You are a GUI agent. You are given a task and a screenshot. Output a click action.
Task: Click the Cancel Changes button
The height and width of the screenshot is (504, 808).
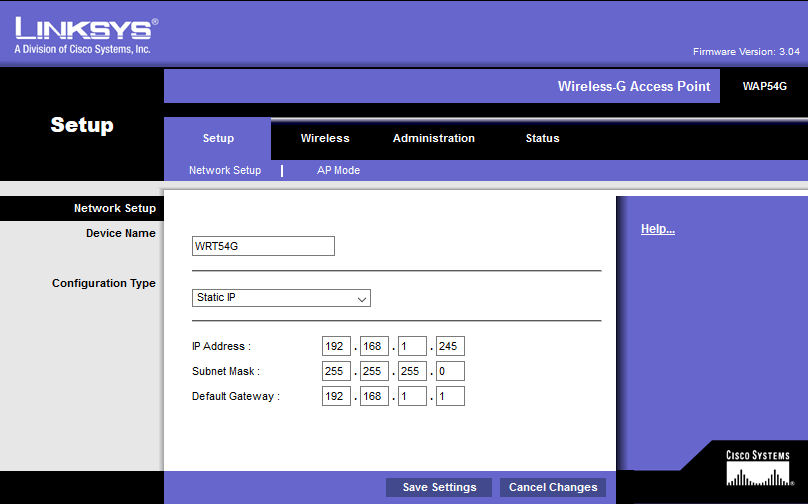coord(553,488)
